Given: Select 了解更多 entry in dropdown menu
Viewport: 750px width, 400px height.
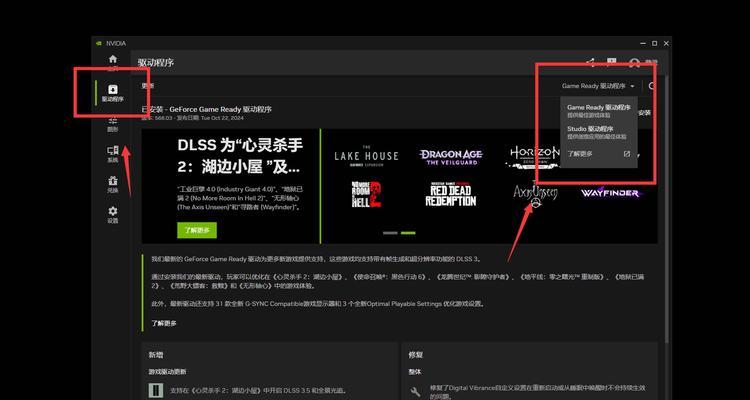Looking at the screenshot, I should coord(580,154).
